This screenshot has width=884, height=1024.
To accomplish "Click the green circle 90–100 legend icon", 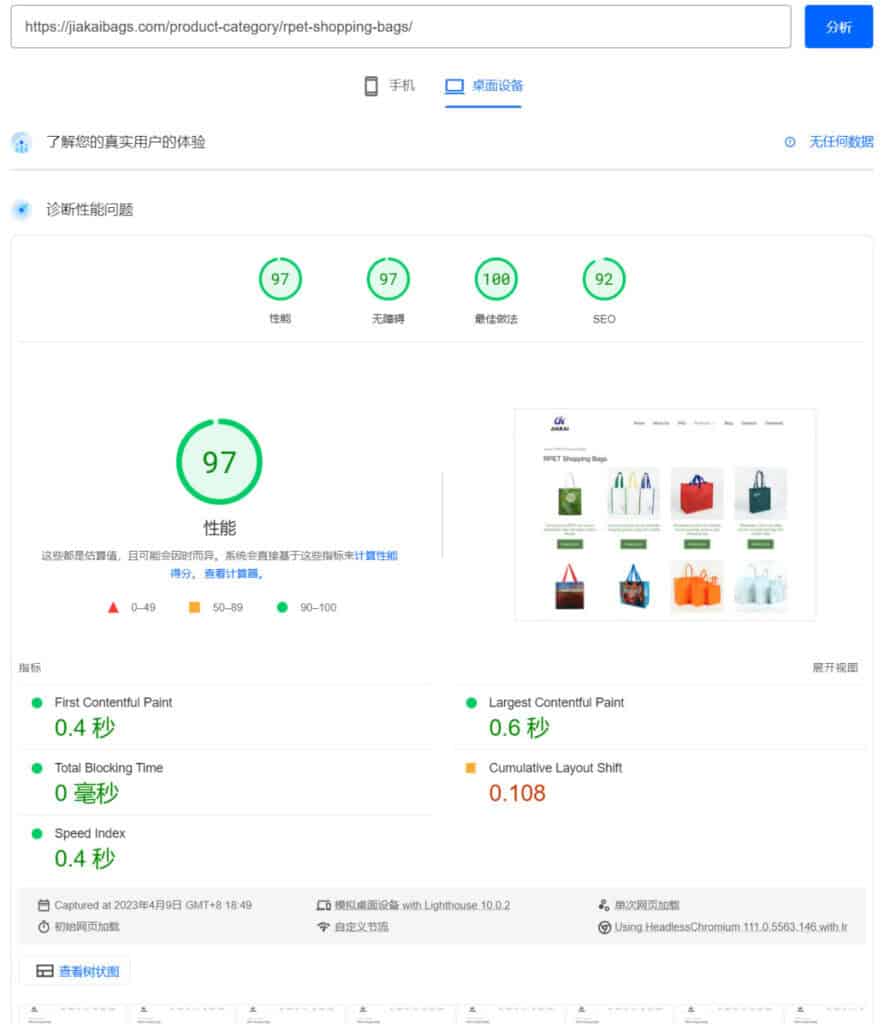I will coord(282,607).
